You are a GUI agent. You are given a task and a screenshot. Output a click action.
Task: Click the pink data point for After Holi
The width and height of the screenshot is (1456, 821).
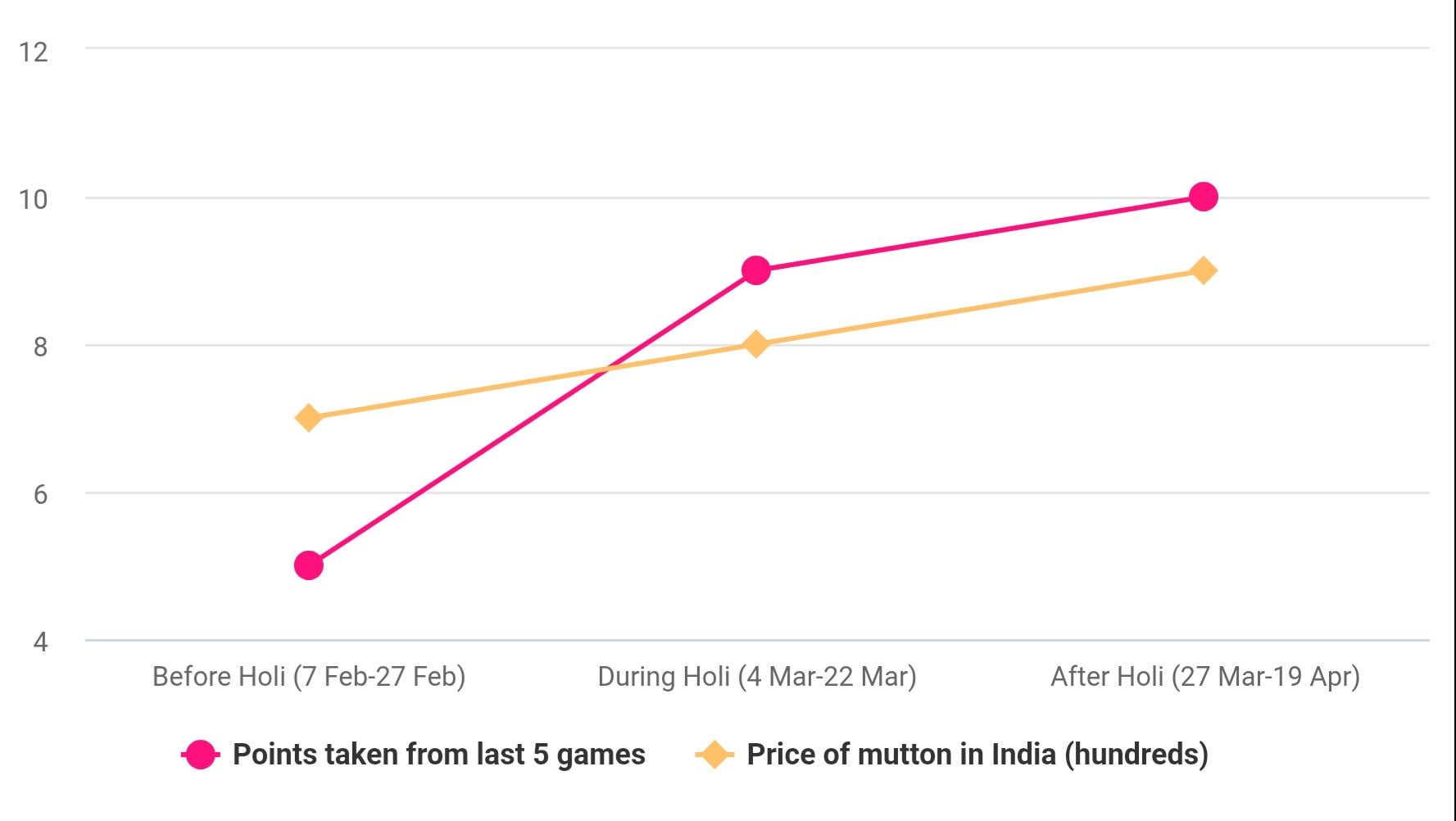[x=1203, y=197]
